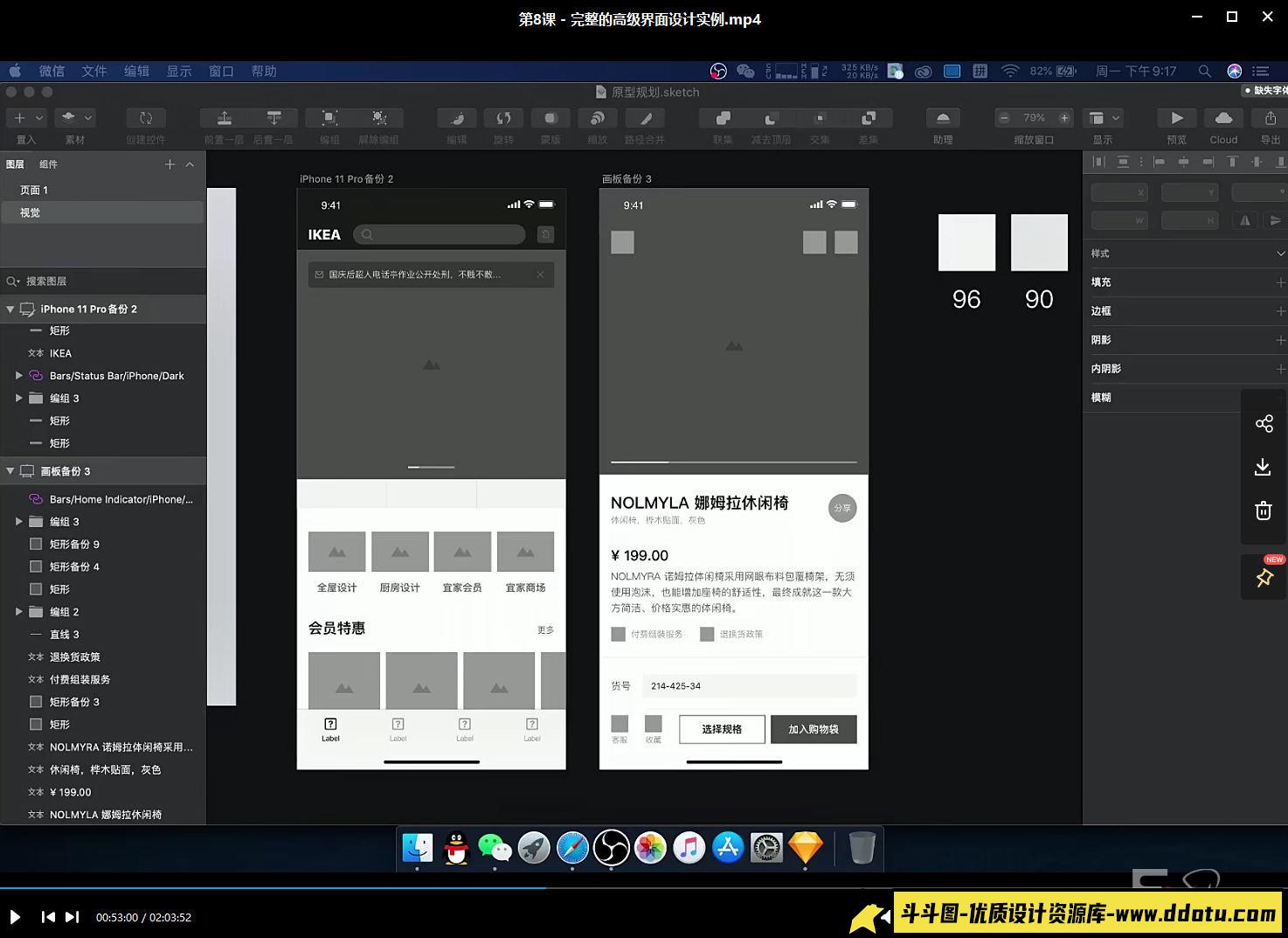Image resolution: width=1288 pixels, height=938 pixels.
Task: Open Sketch app in the Dock
Action: pos(805,847)
